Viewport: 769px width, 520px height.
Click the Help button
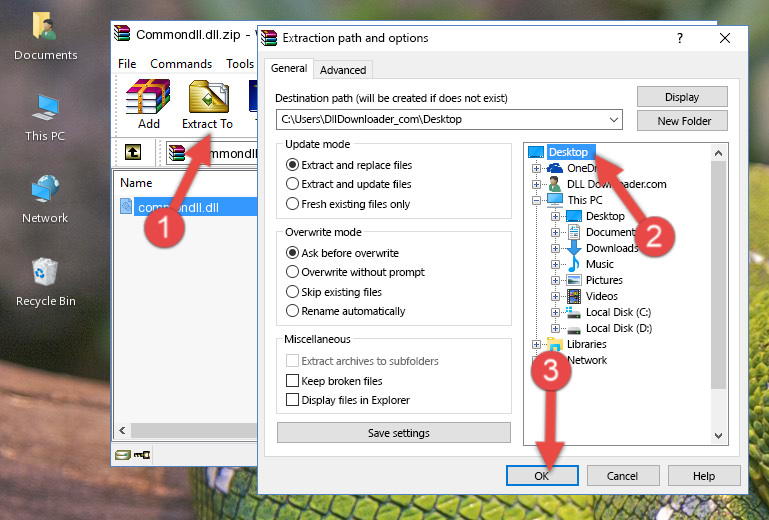point(704,476)
